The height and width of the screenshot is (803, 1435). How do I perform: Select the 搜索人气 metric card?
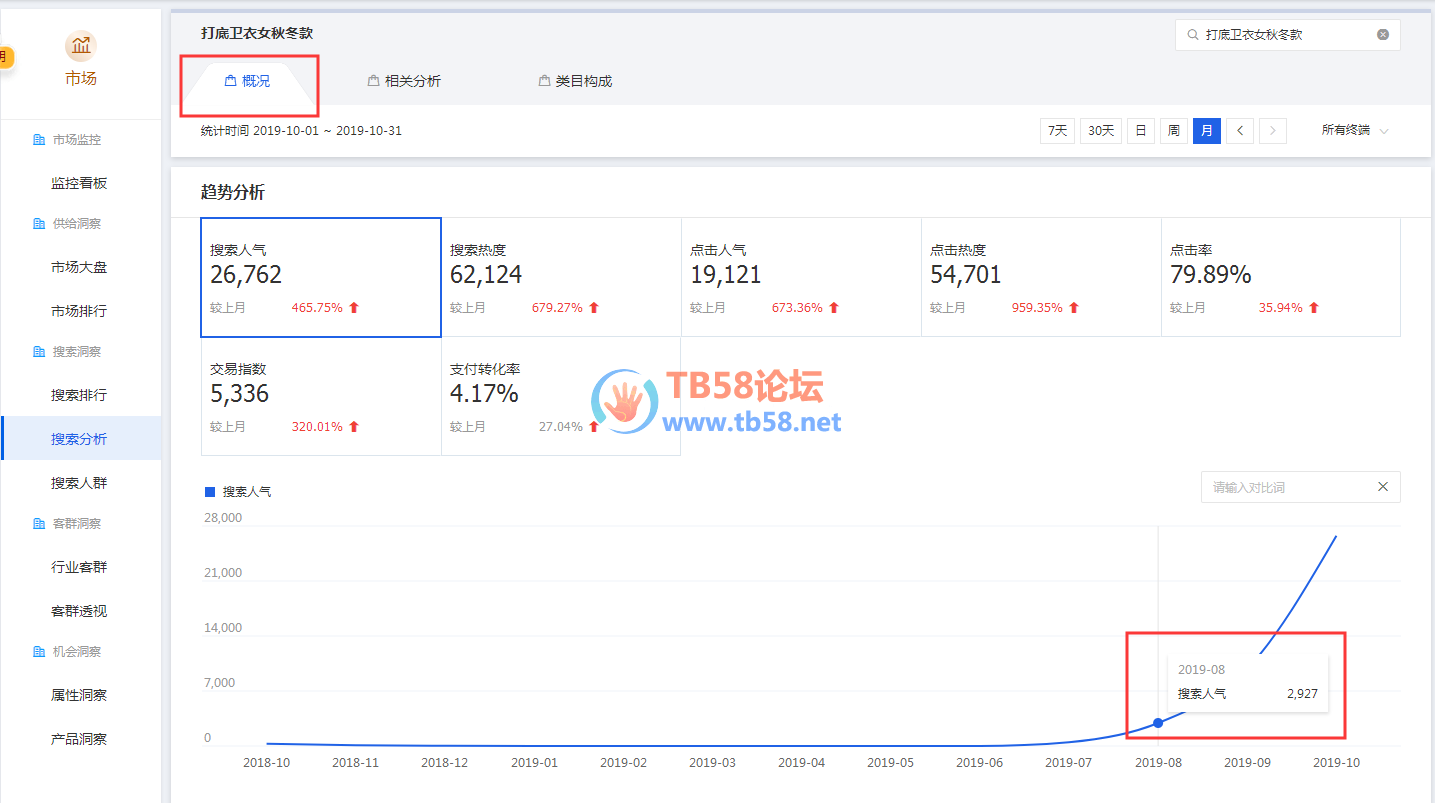click(321, 278)
